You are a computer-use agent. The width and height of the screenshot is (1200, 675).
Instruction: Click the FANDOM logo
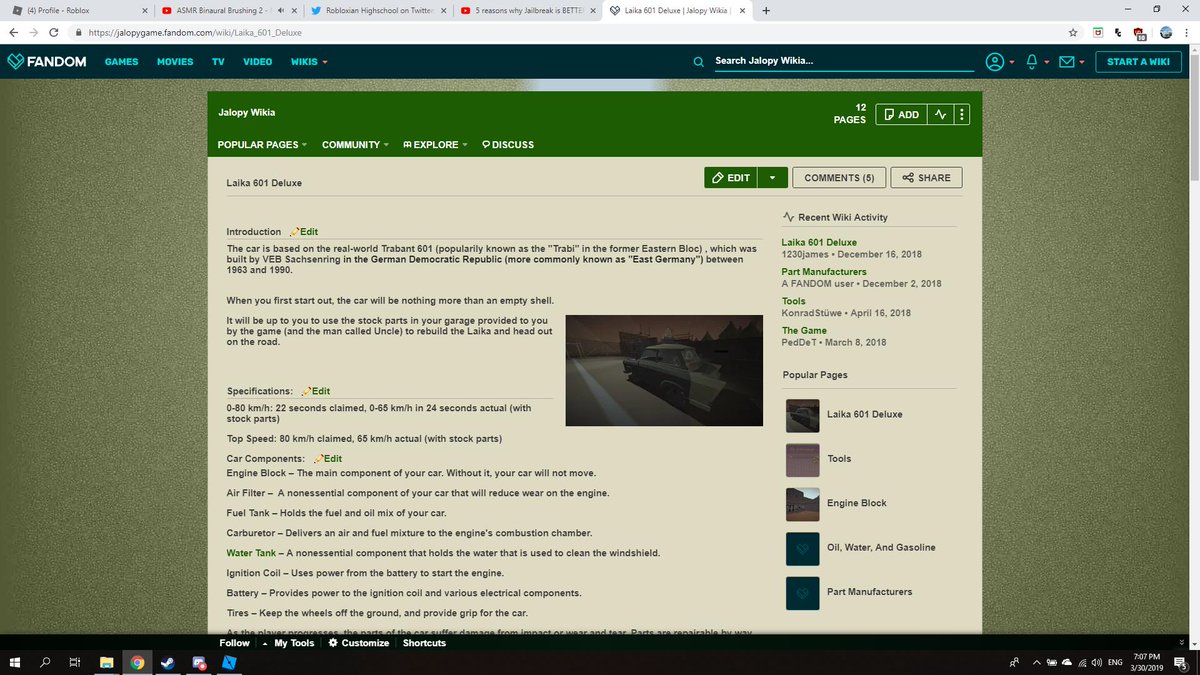46,61
